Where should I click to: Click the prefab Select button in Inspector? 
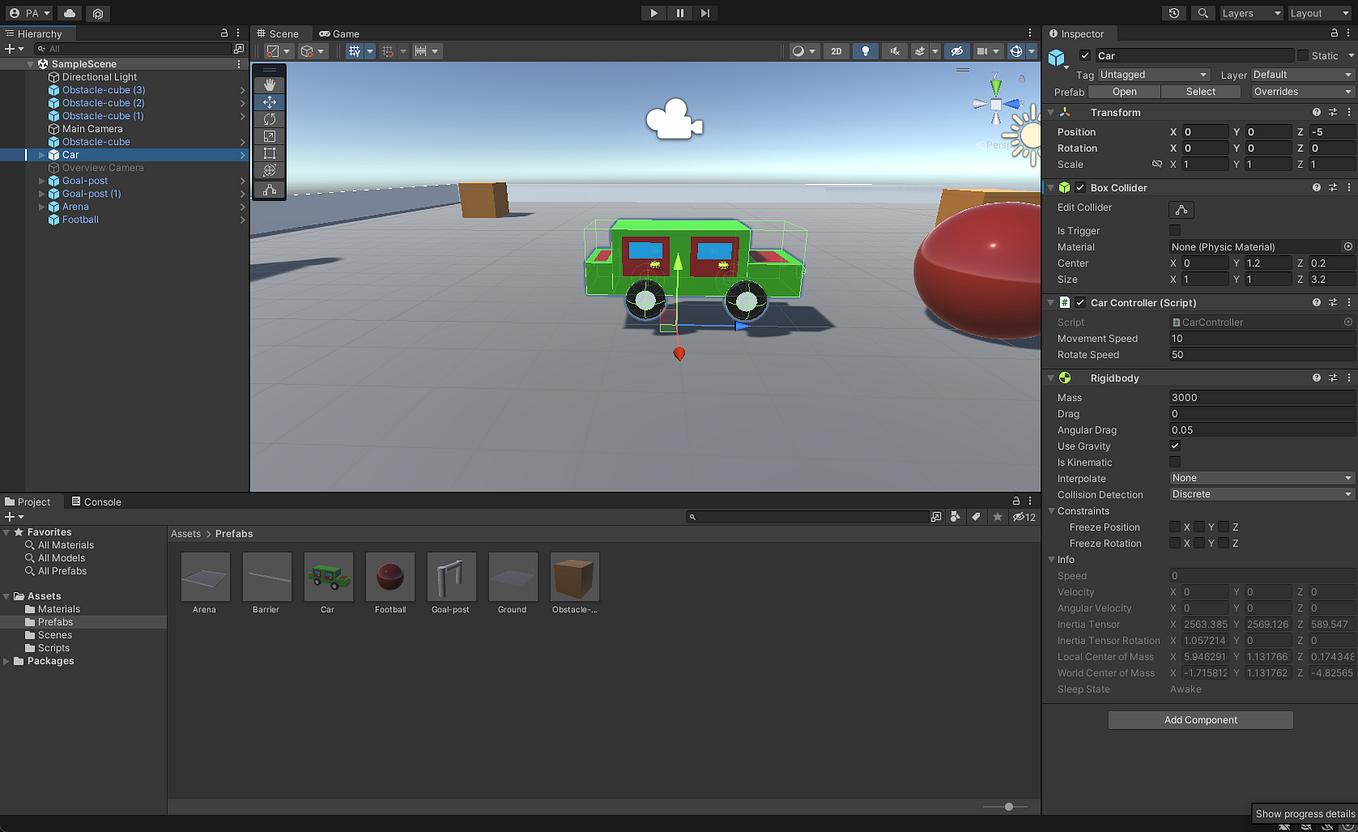[1200, 91]
